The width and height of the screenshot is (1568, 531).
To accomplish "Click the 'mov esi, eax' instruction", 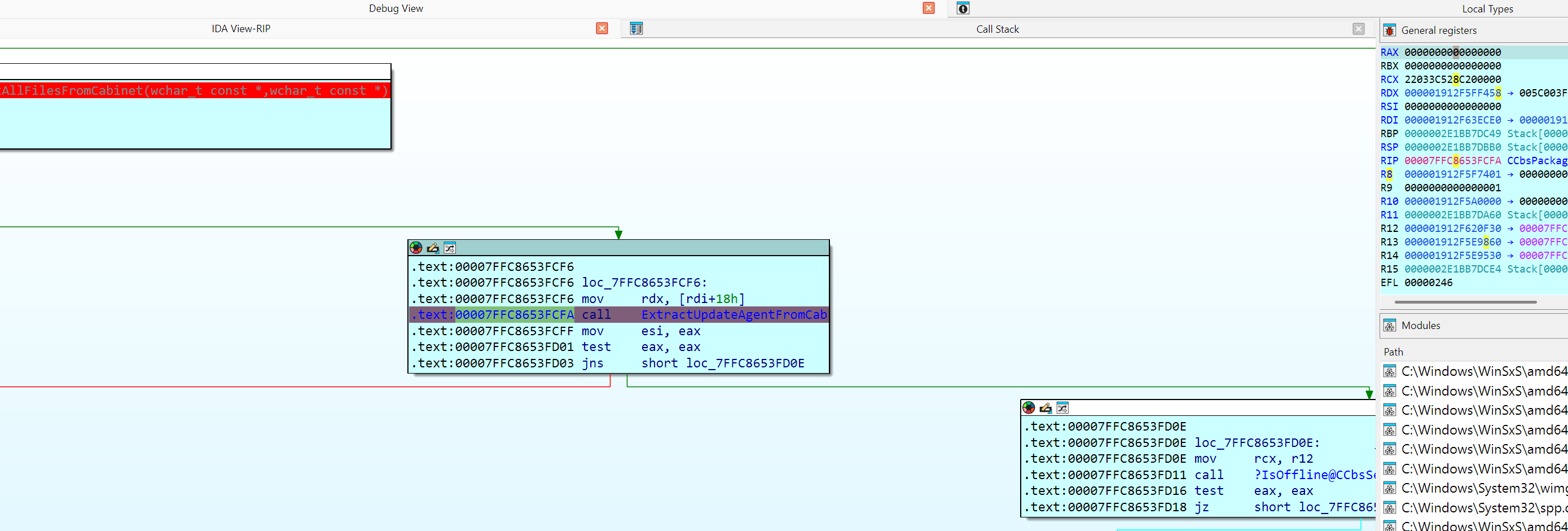I will pos(641,331).
